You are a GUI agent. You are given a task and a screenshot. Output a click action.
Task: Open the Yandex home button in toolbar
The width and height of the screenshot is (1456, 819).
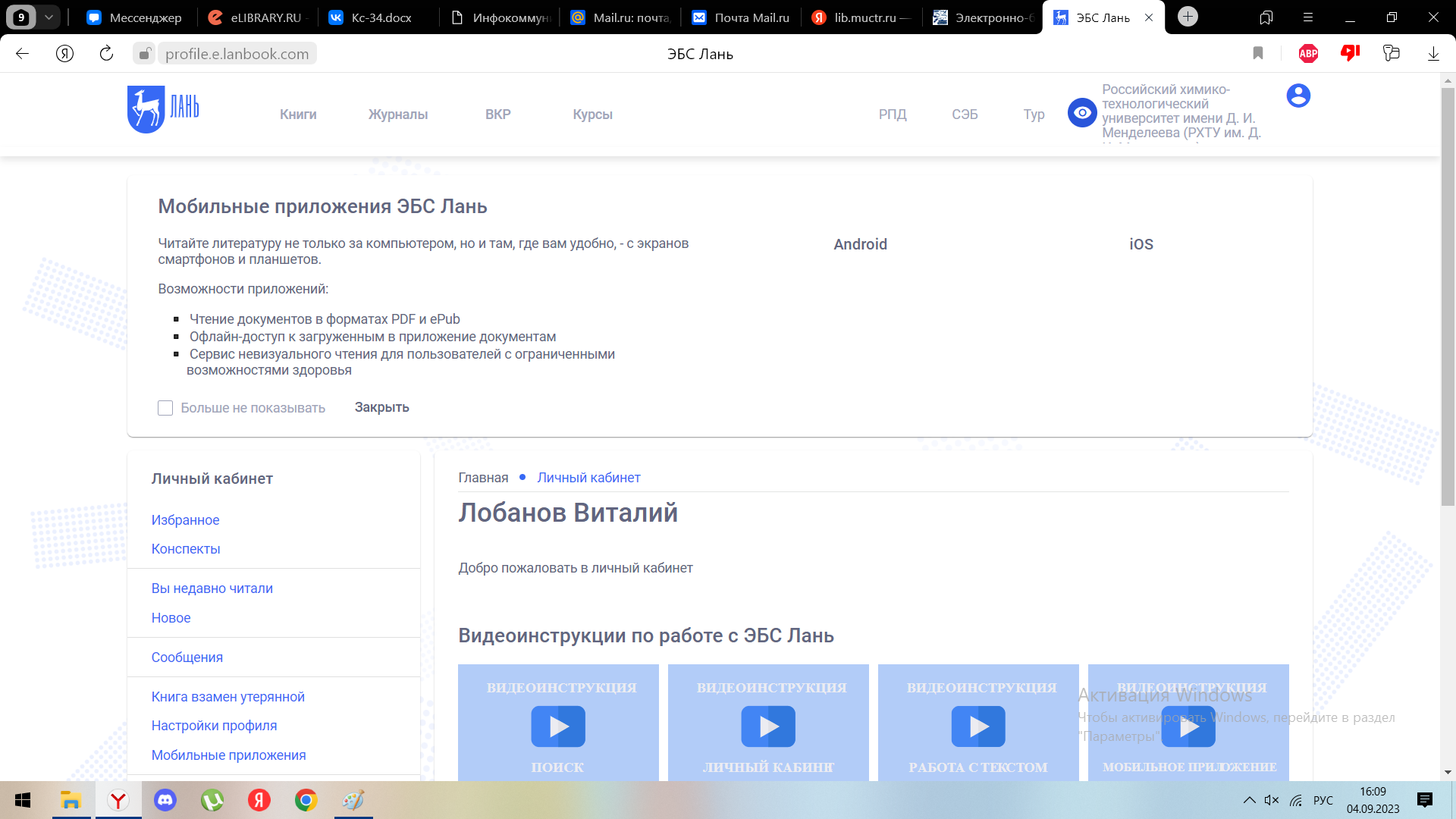coord(64,54)
